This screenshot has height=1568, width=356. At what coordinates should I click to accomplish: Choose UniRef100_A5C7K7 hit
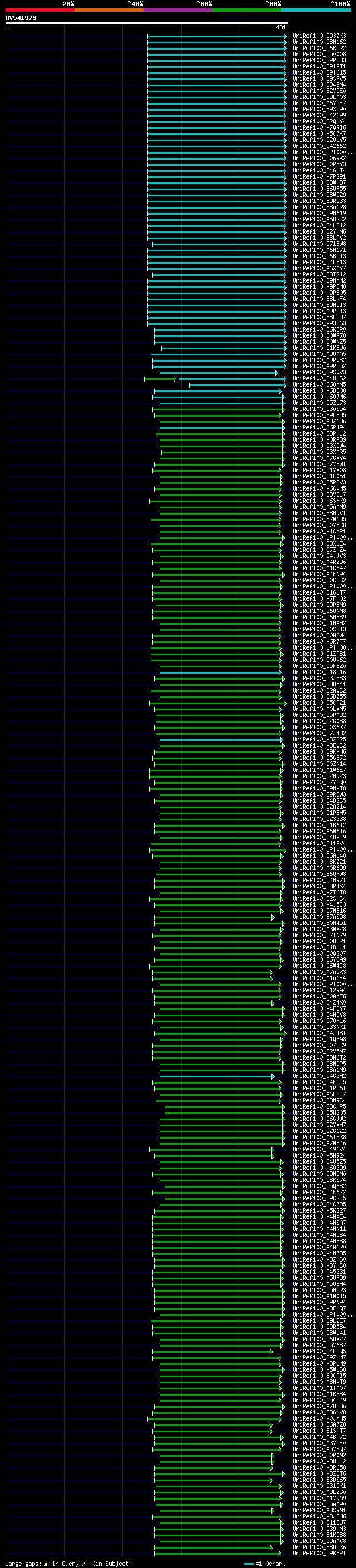(319, 134)
